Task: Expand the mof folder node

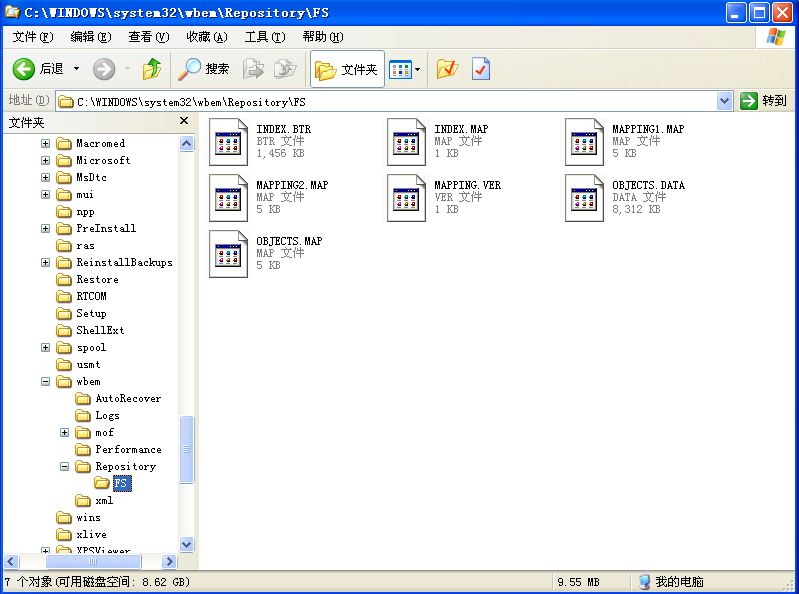Action: click(x=64, y=432)
